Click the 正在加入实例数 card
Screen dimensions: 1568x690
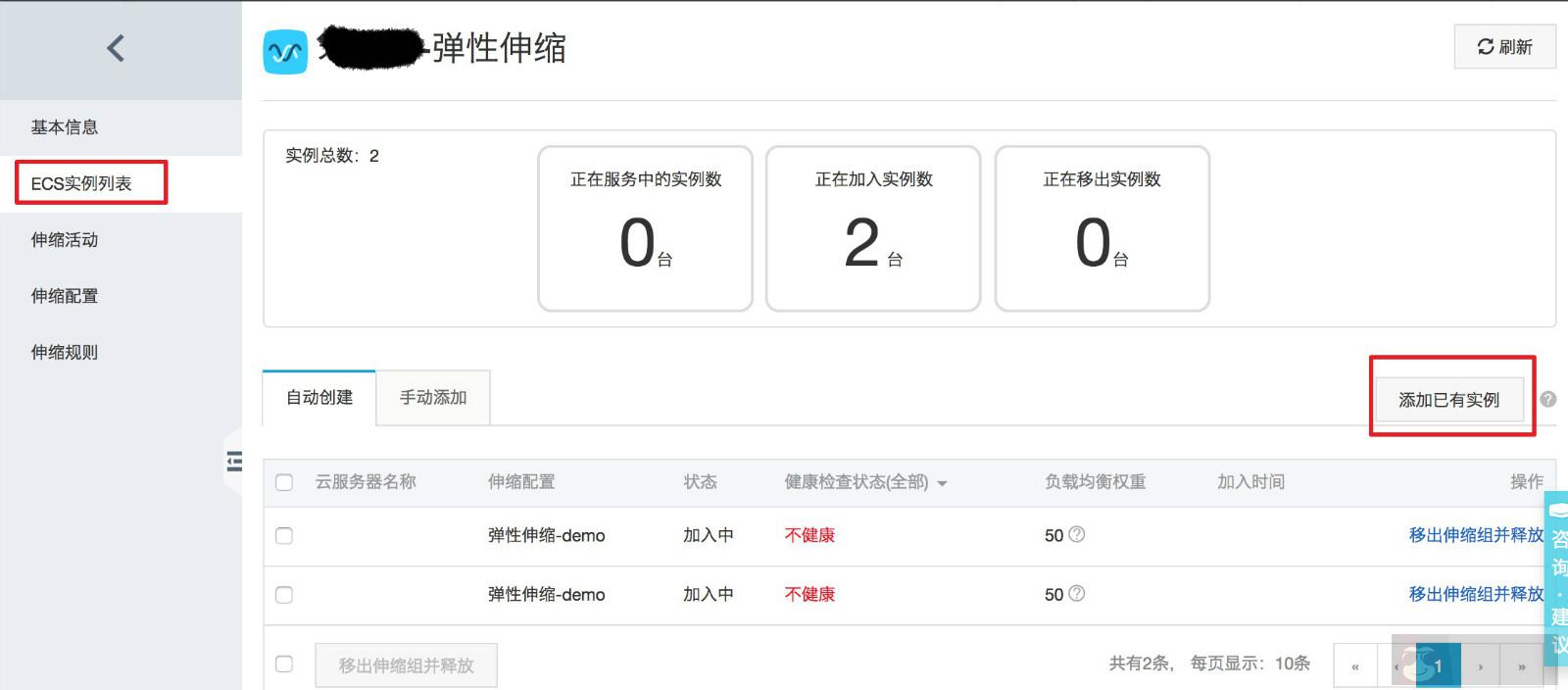pos(873,228)
